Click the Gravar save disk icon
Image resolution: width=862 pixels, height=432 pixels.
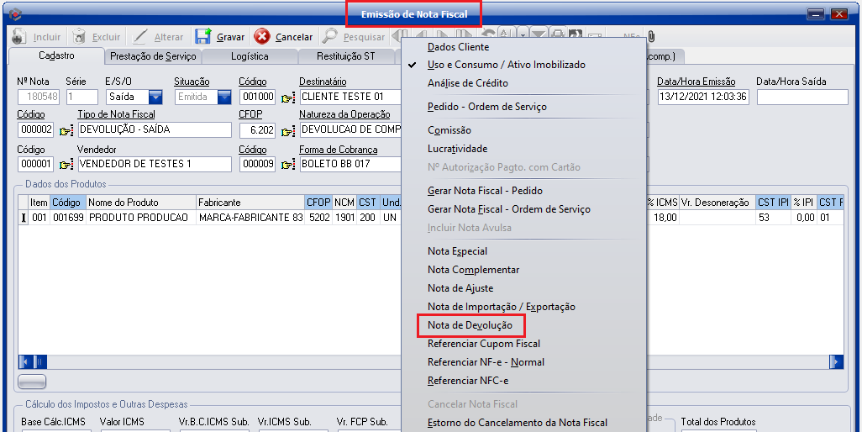coord(203,36)
